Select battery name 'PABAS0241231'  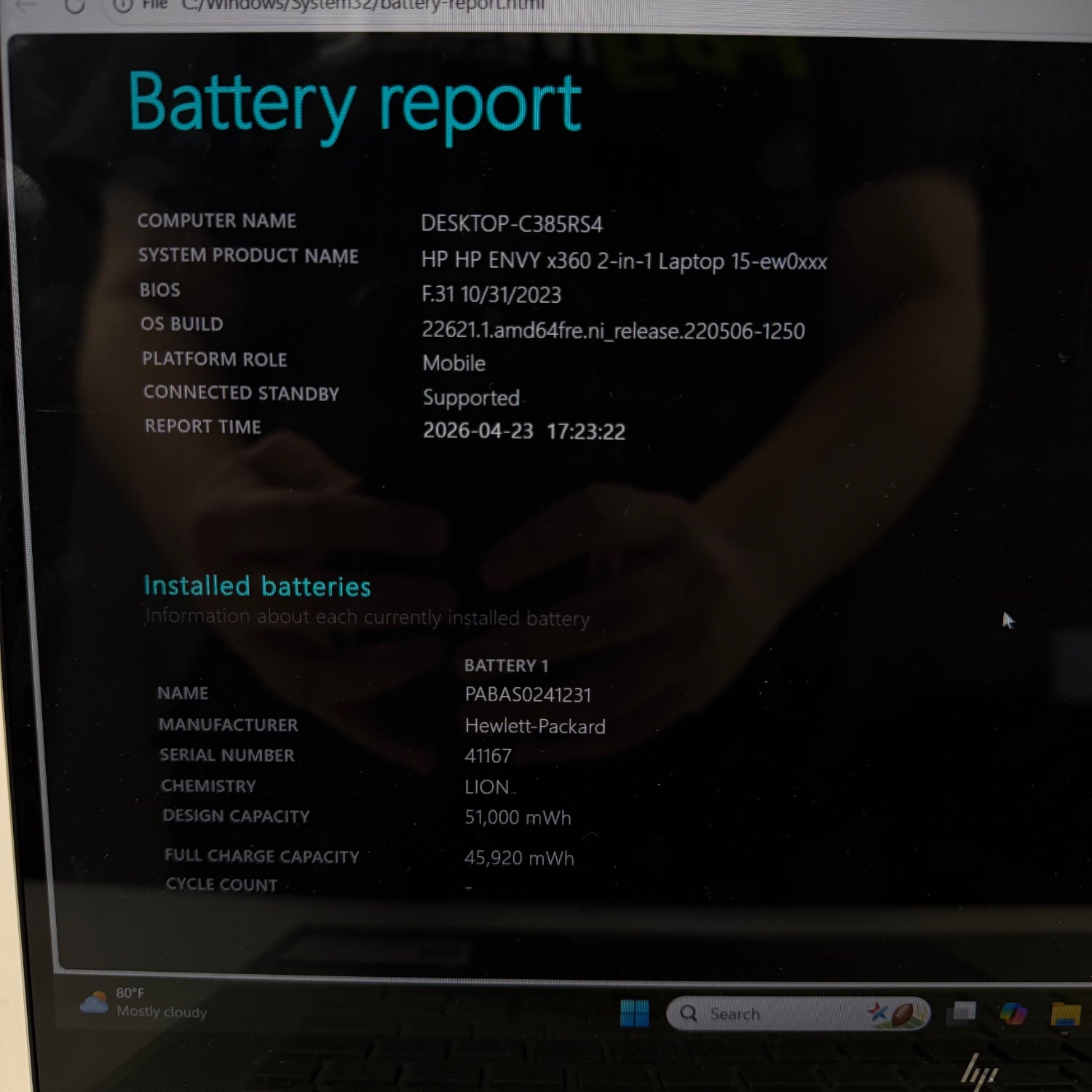coord(528,695)
